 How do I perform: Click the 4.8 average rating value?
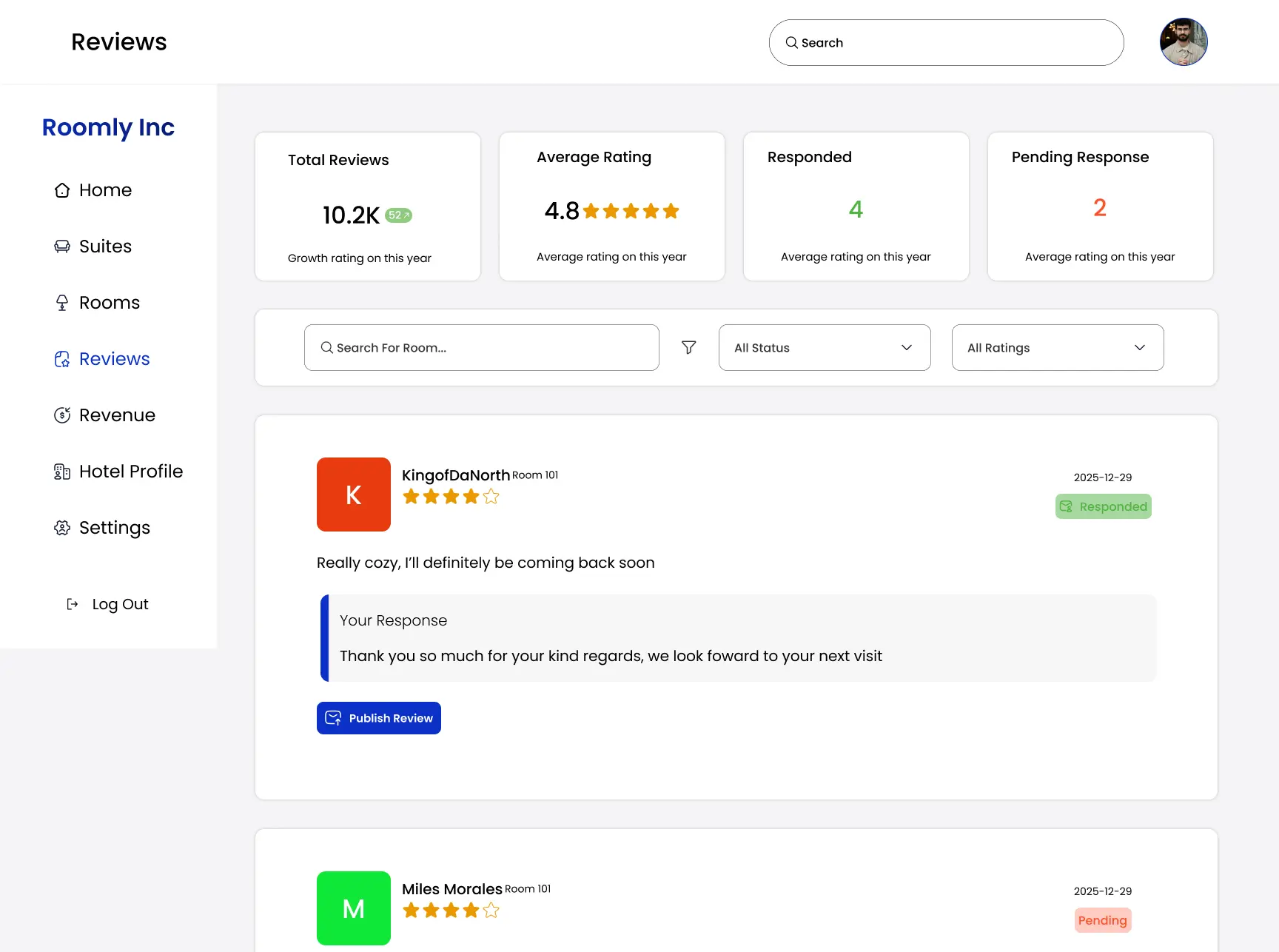point(562,211)
